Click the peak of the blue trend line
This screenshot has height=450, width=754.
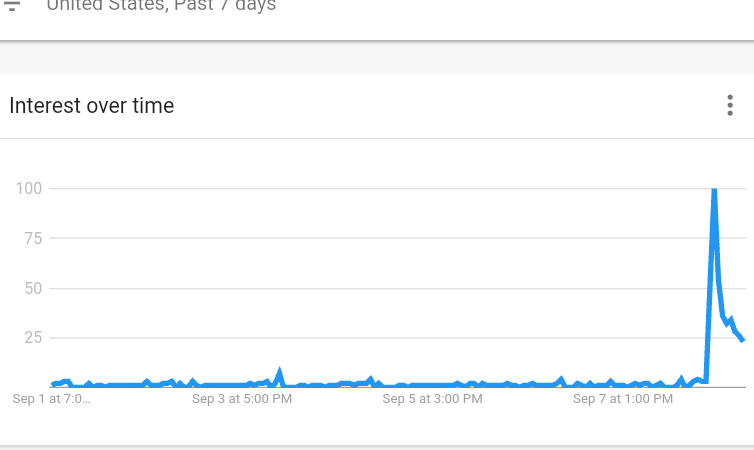pos(714,189)
